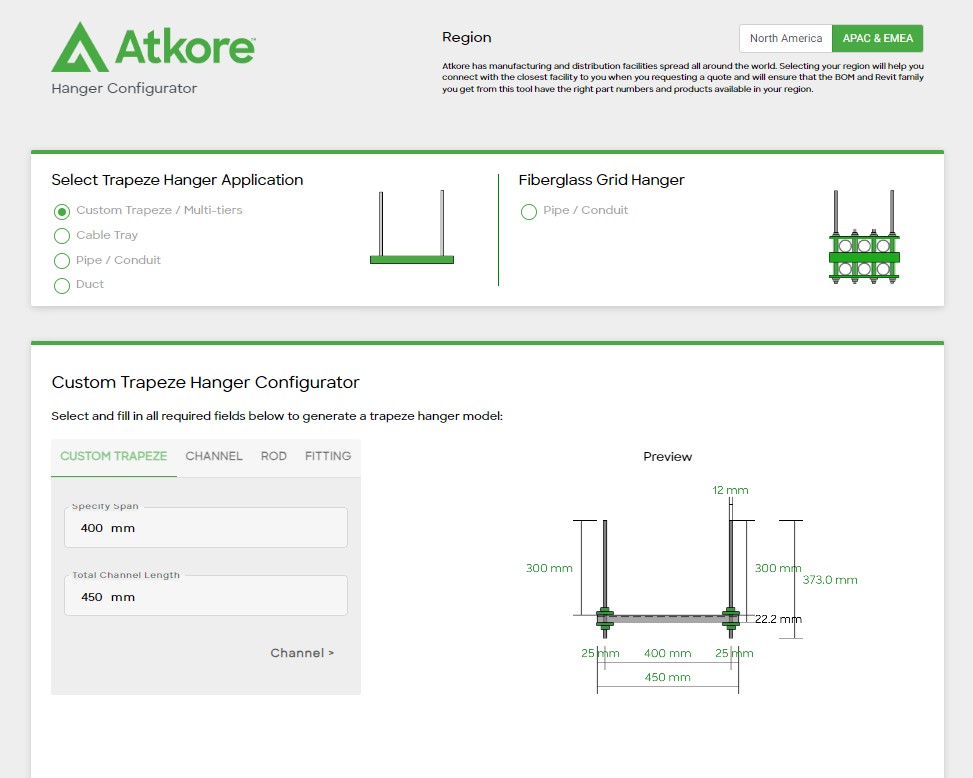Select the Duct application
Screen dimensions: 973x778
[x=61, y=285]
